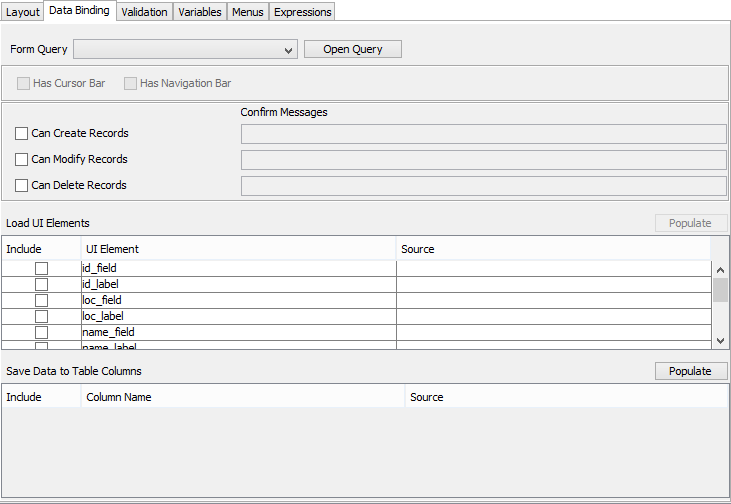Image resolution: width=731 pixels, height=504 pixels.
Task: Check Can Delete Records option
Action: coord(22,186)
